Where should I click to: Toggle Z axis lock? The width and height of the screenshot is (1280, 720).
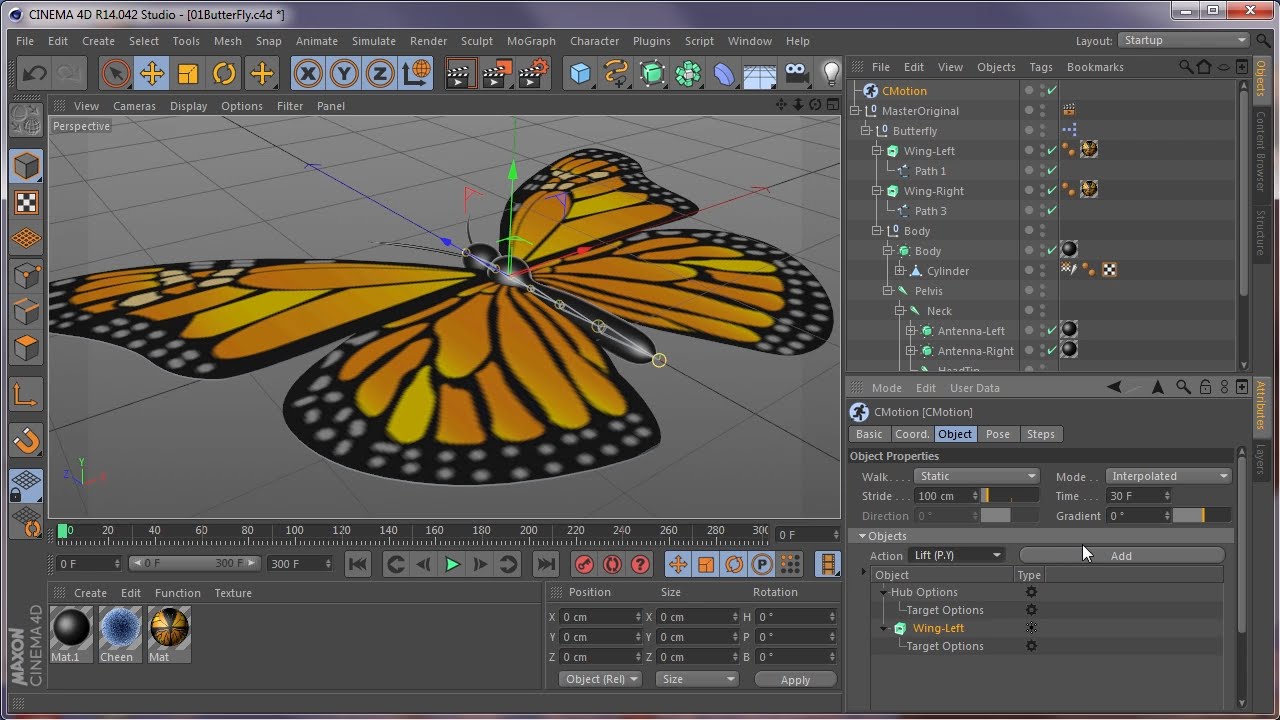[x=380, y=73]
